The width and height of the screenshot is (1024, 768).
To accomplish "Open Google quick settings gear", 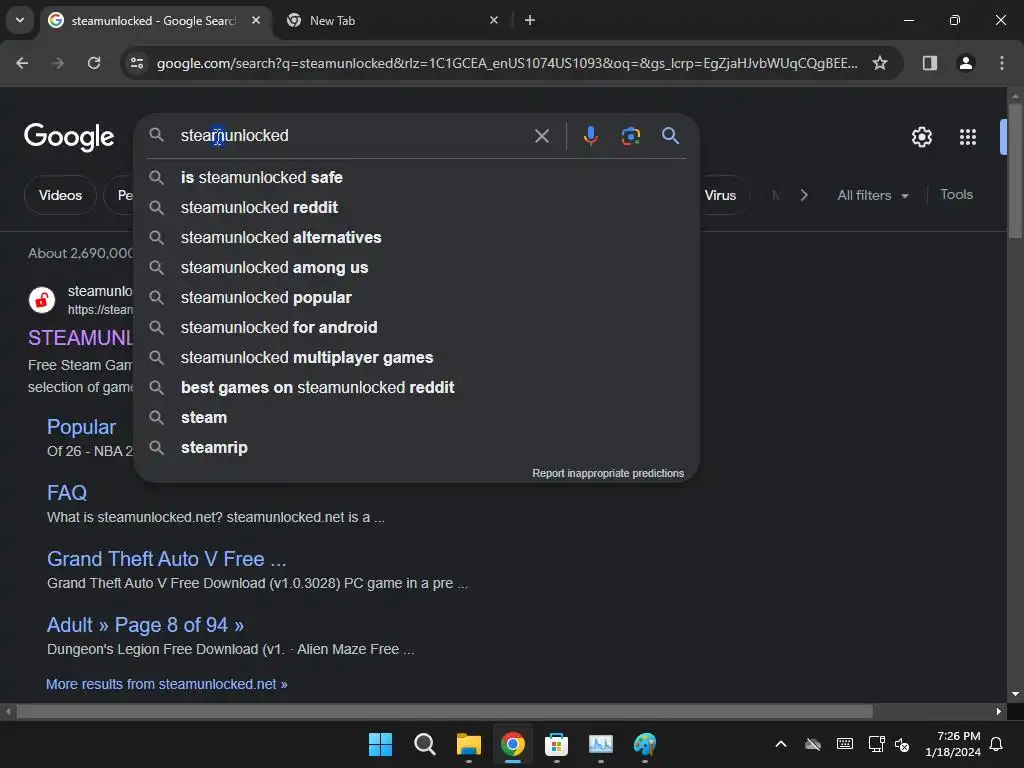I will click(x=921, y=137).
